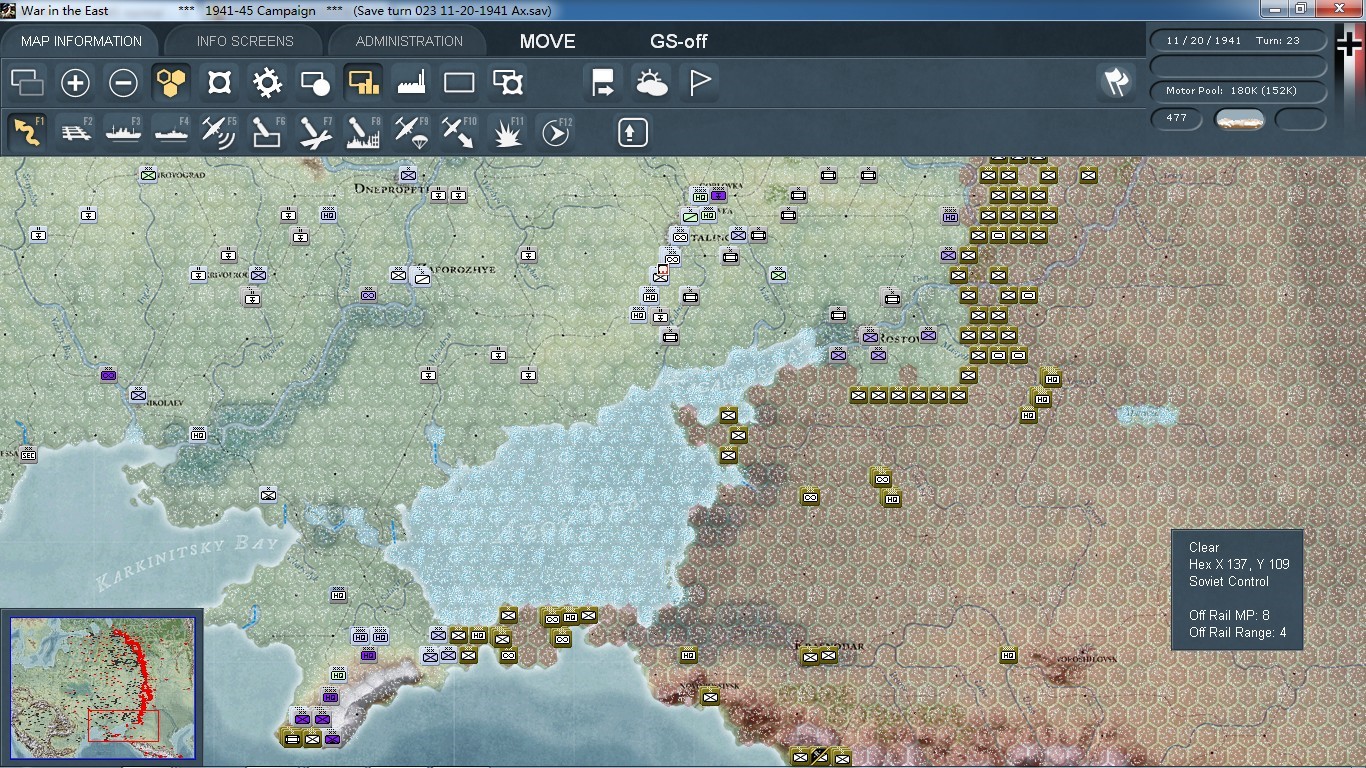
Task: Select lone German infantry above Karkinitsky Bay
Action: point(268,494)
